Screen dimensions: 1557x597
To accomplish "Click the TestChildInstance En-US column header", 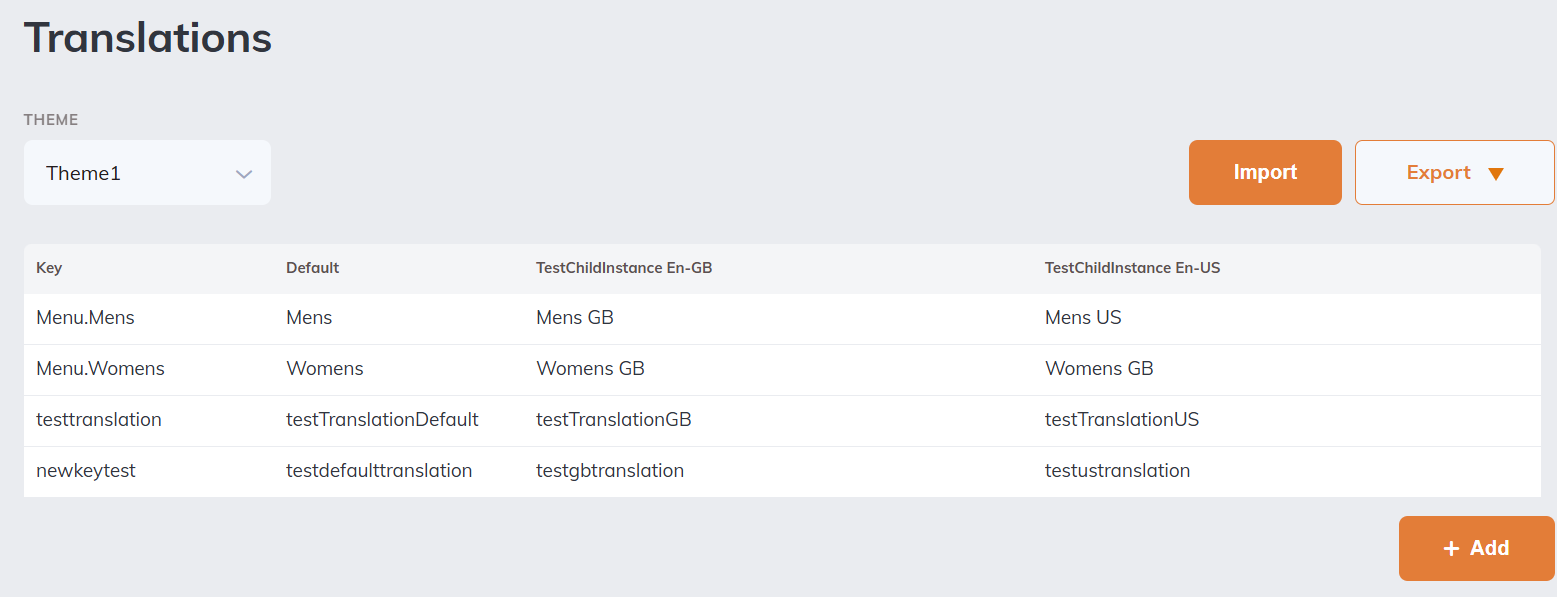I will [x=1132, y=268].
